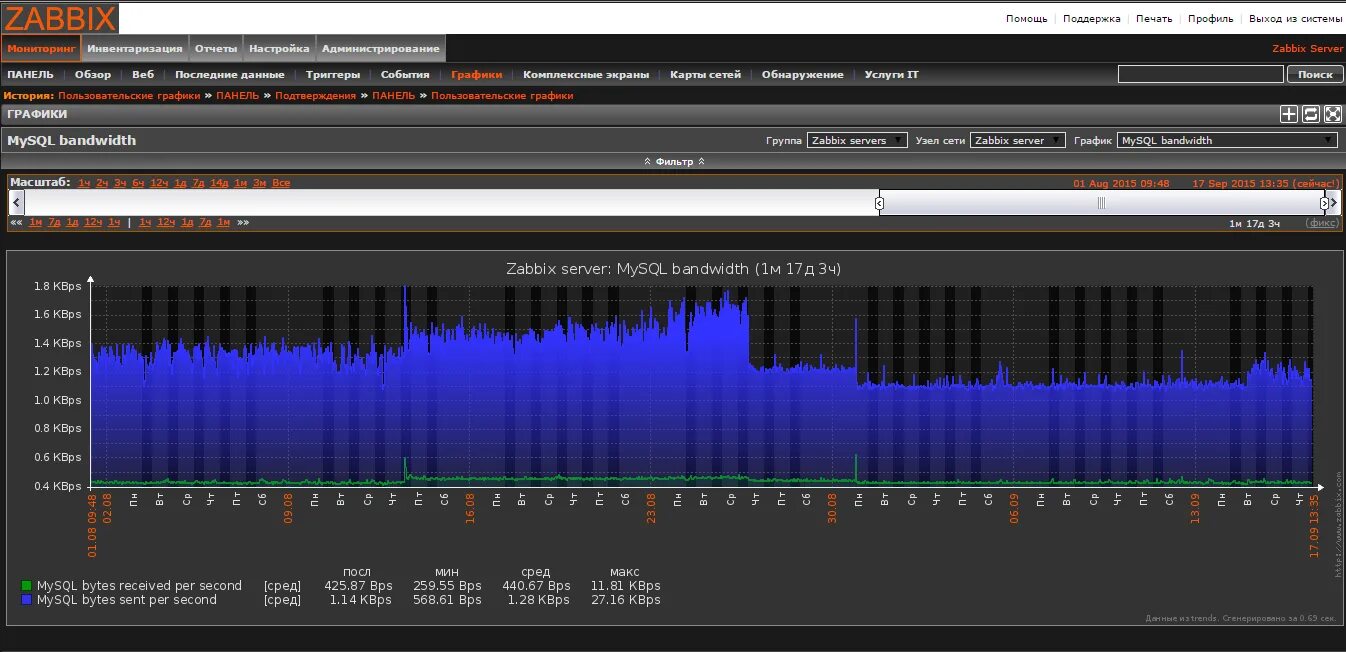Expand the Фильтр section

click(674, 161)
